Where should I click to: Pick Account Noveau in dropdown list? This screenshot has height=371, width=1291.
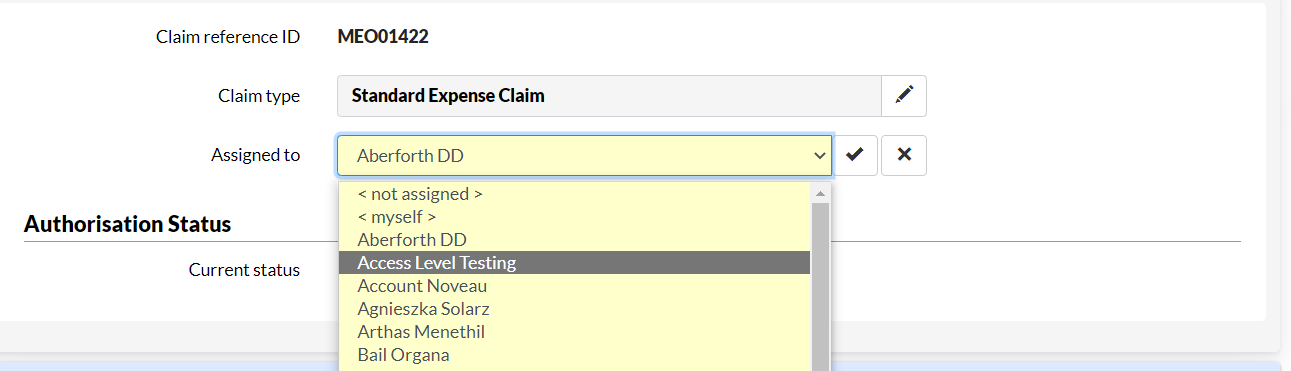pos(574,286)
